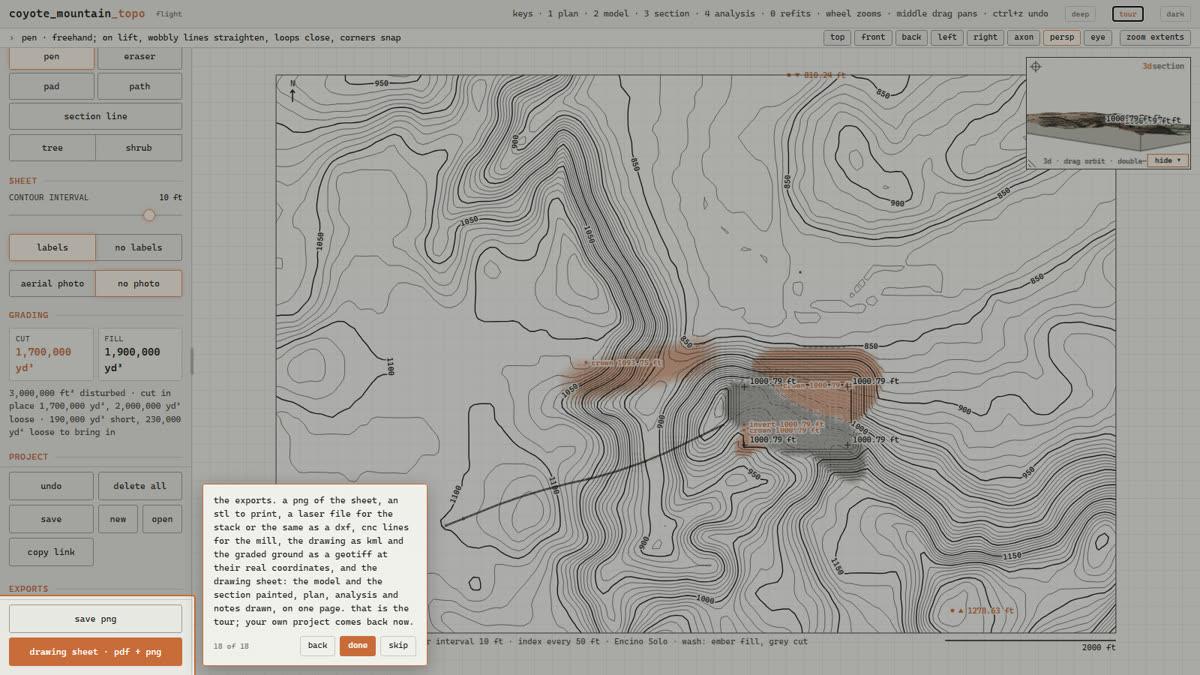This screenshot has height=675, width=1200.
Task: Save the project
Action: pyautogui.click(x=51, y=519)
